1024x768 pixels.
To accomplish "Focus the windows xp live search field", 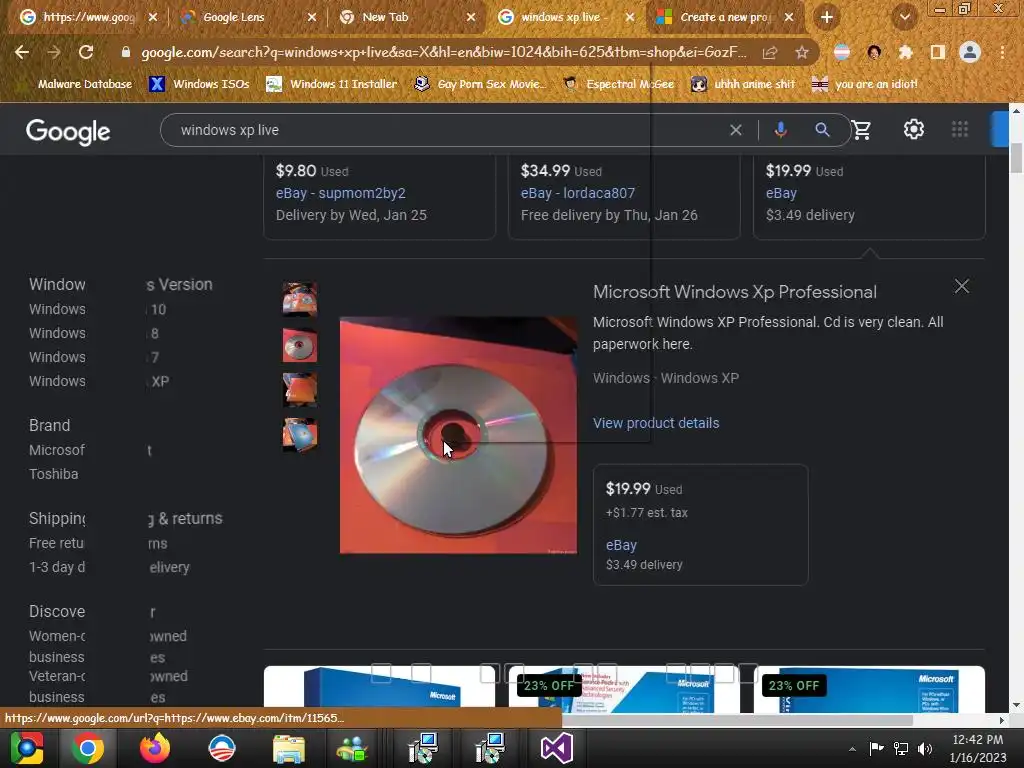I will click(451, 130).
